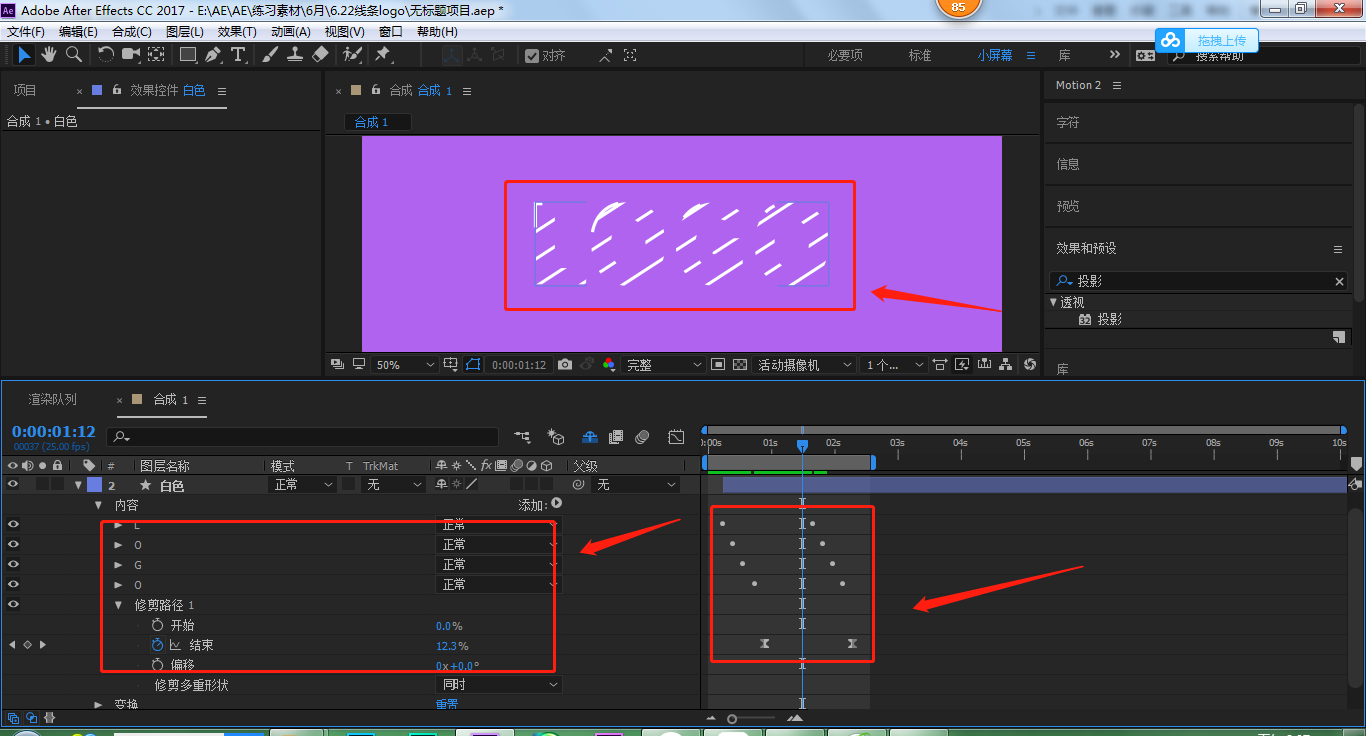The width and height of the screenshot is (1366, 736).
Task: Toggle the transparency grid button
Action: (740, 365)
